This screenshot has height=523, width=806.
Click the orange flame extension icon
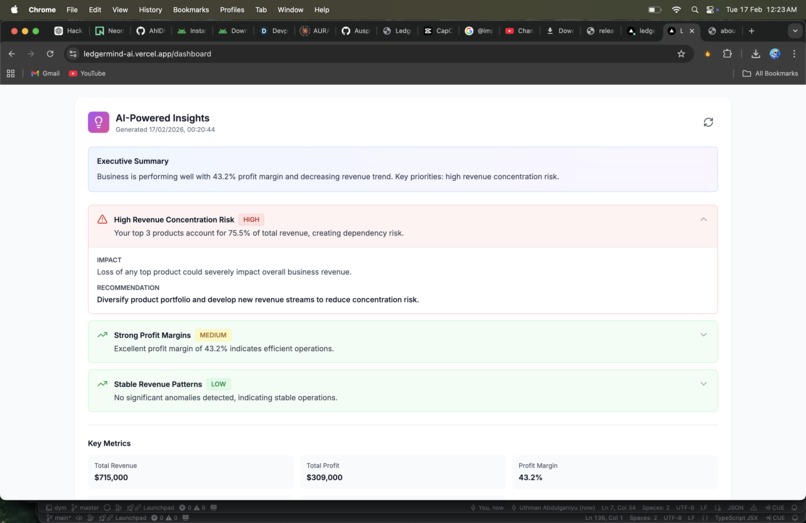(708, 53)
